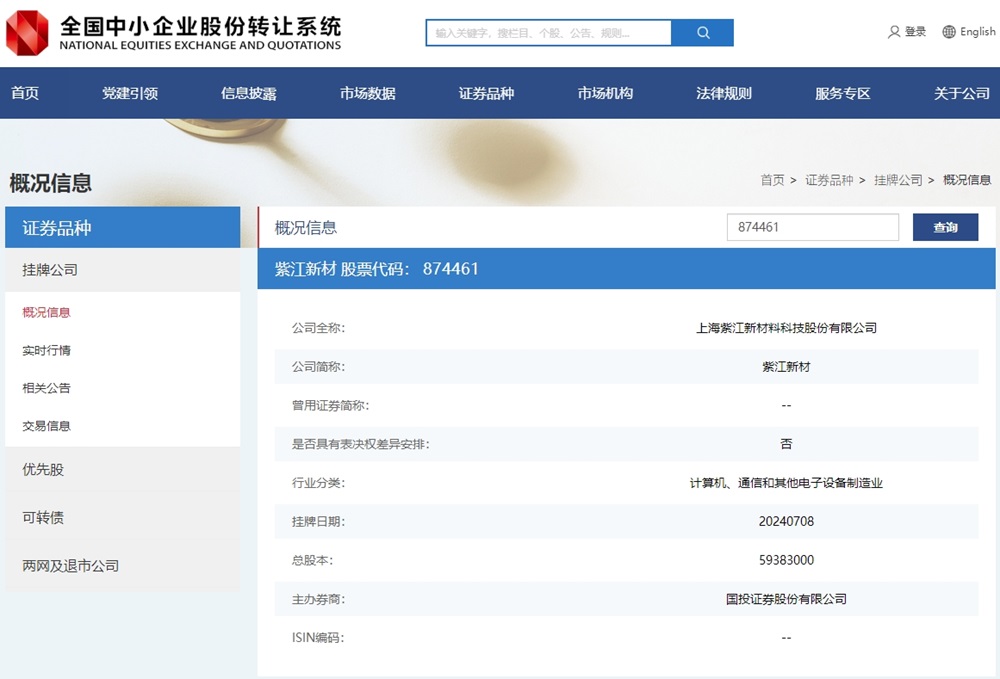Open the 信息披露 navigation menu

248,93
